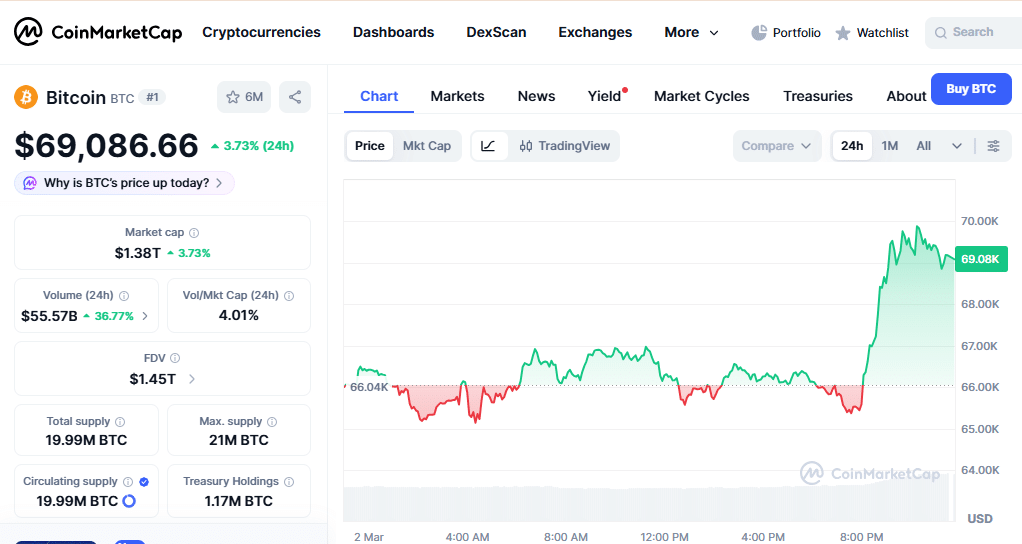Click the FDV info icon
Viewport: 1022px width, 544px height.
(175, 358)
